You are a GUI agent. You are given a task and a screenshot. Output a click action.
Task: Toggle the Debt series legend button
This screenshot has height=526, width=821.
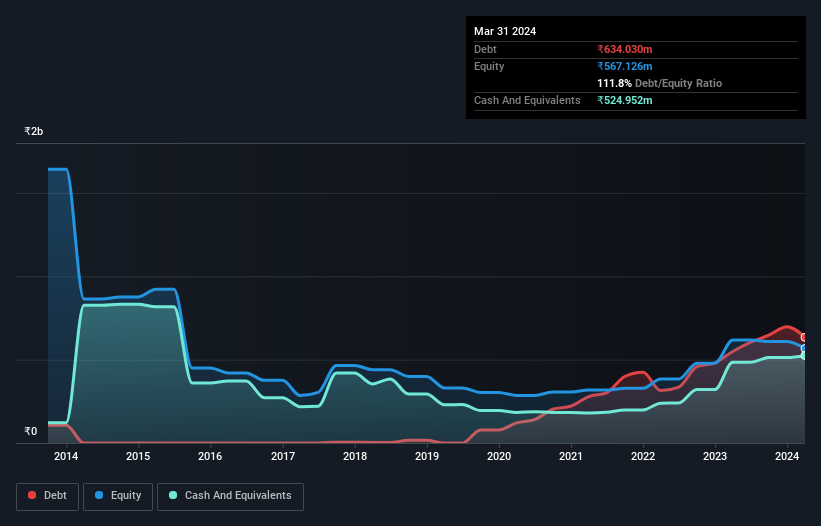[x=47, y=496]
